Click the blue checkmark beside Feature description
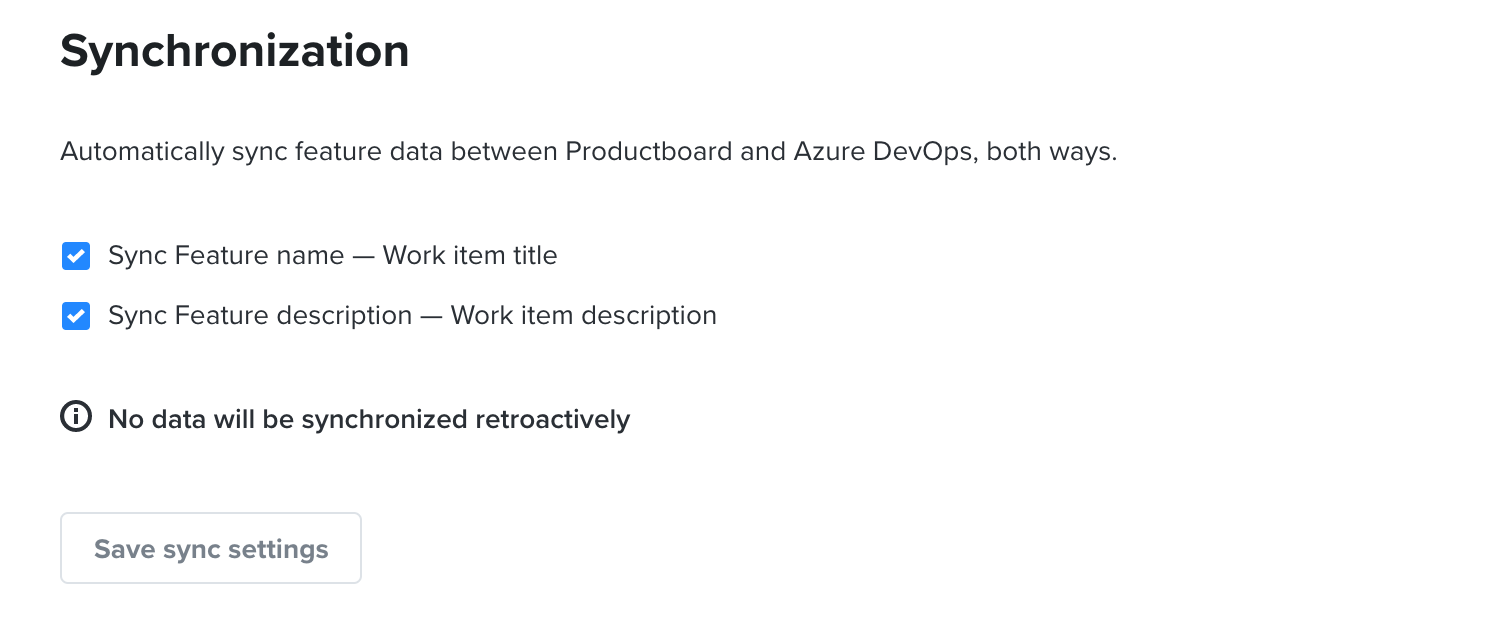Screen dimensions: 1510x632 (76, 316)
